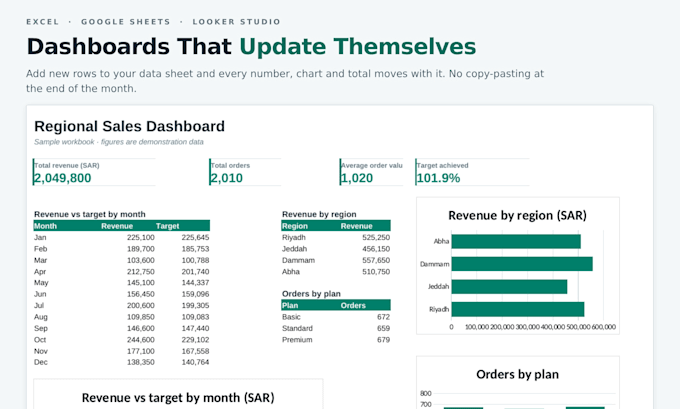The height and width of the screenshot is (409, 680).
Task: Click the 'Revenue' header in the region table
Action: pos(356,226)
